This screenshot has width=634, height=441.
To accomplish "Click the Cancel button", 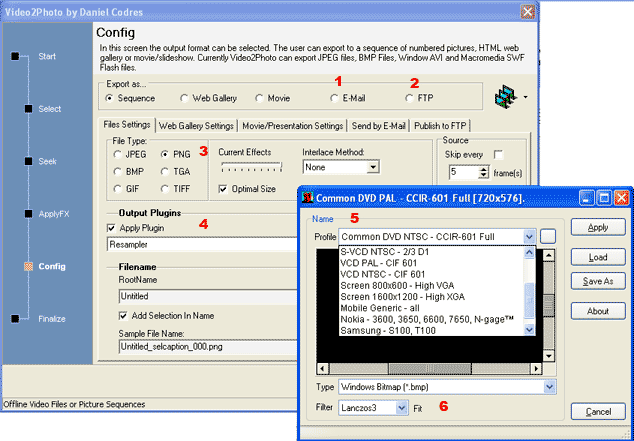I will tap(598, 411).
